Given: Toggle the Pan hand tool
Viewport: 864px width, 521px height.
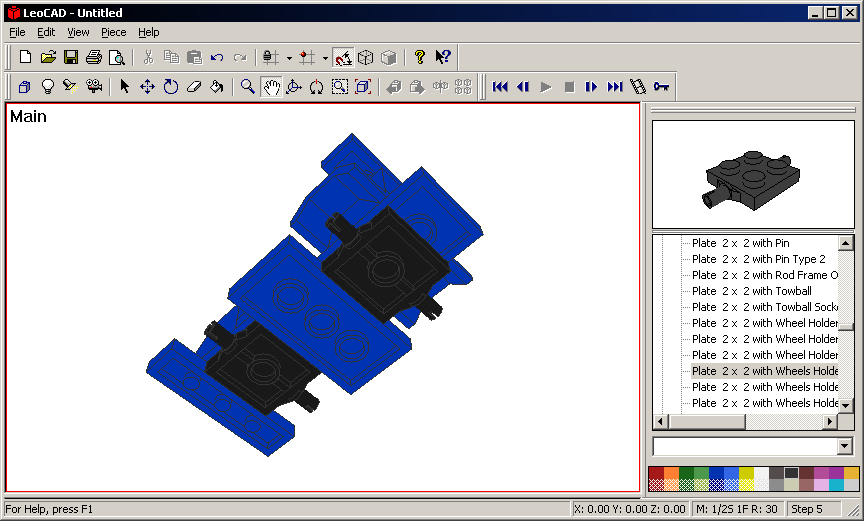Looking at the screenshot, I should [x=271, y=87].
